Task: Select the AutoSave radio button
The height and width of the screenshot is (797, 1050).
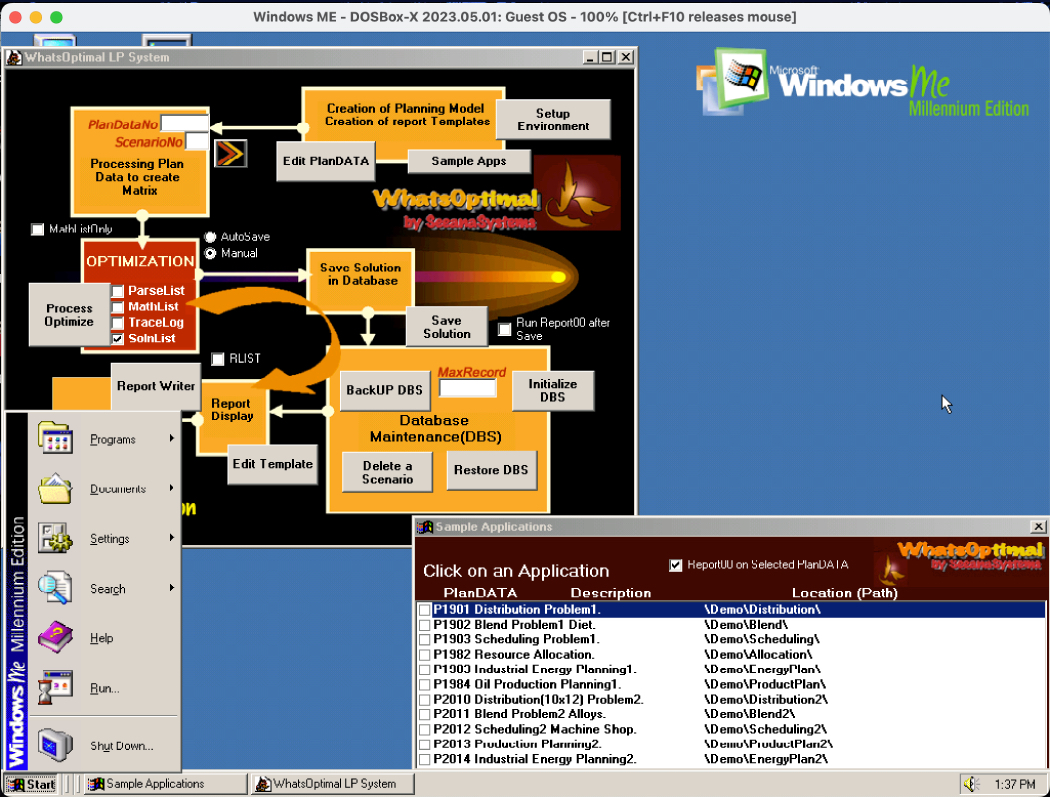Action: click(x=210, y=237)
